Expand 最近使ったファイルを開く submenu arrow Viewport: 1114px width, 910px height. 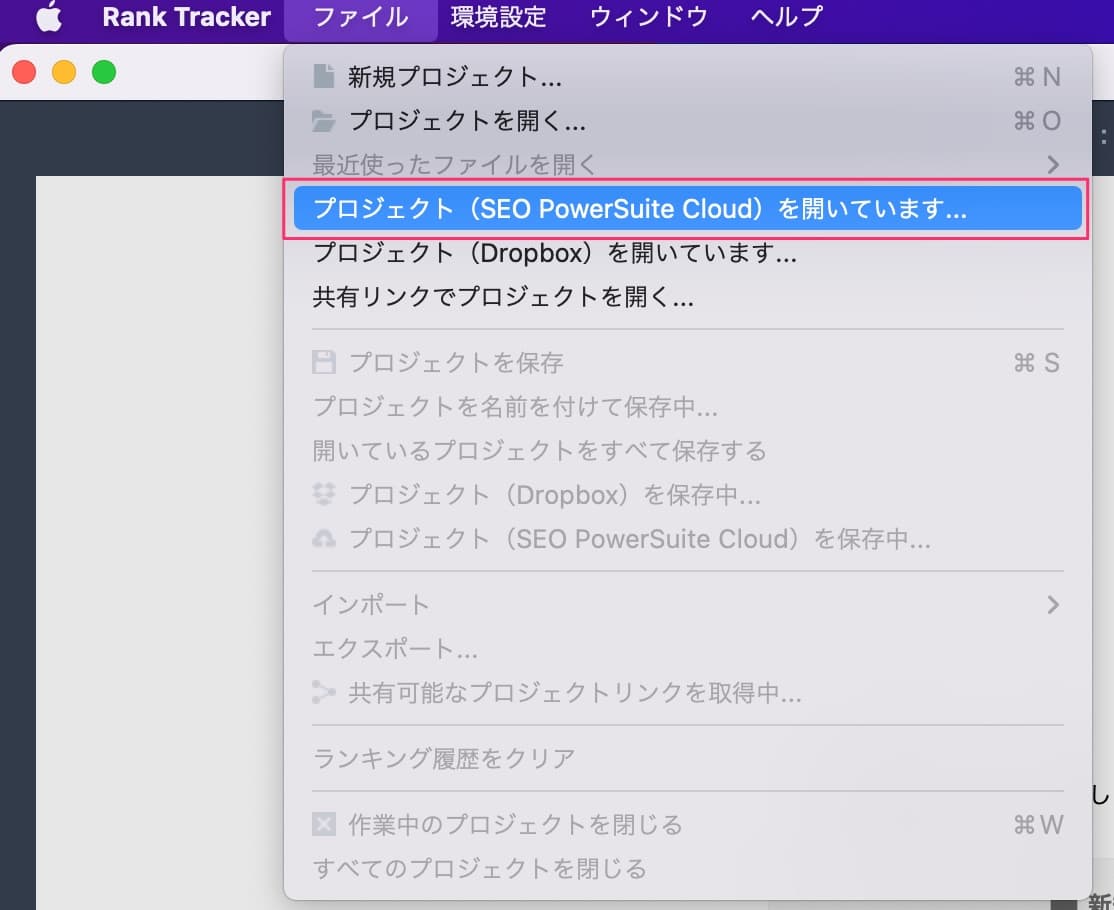(x=1053, y=165)
